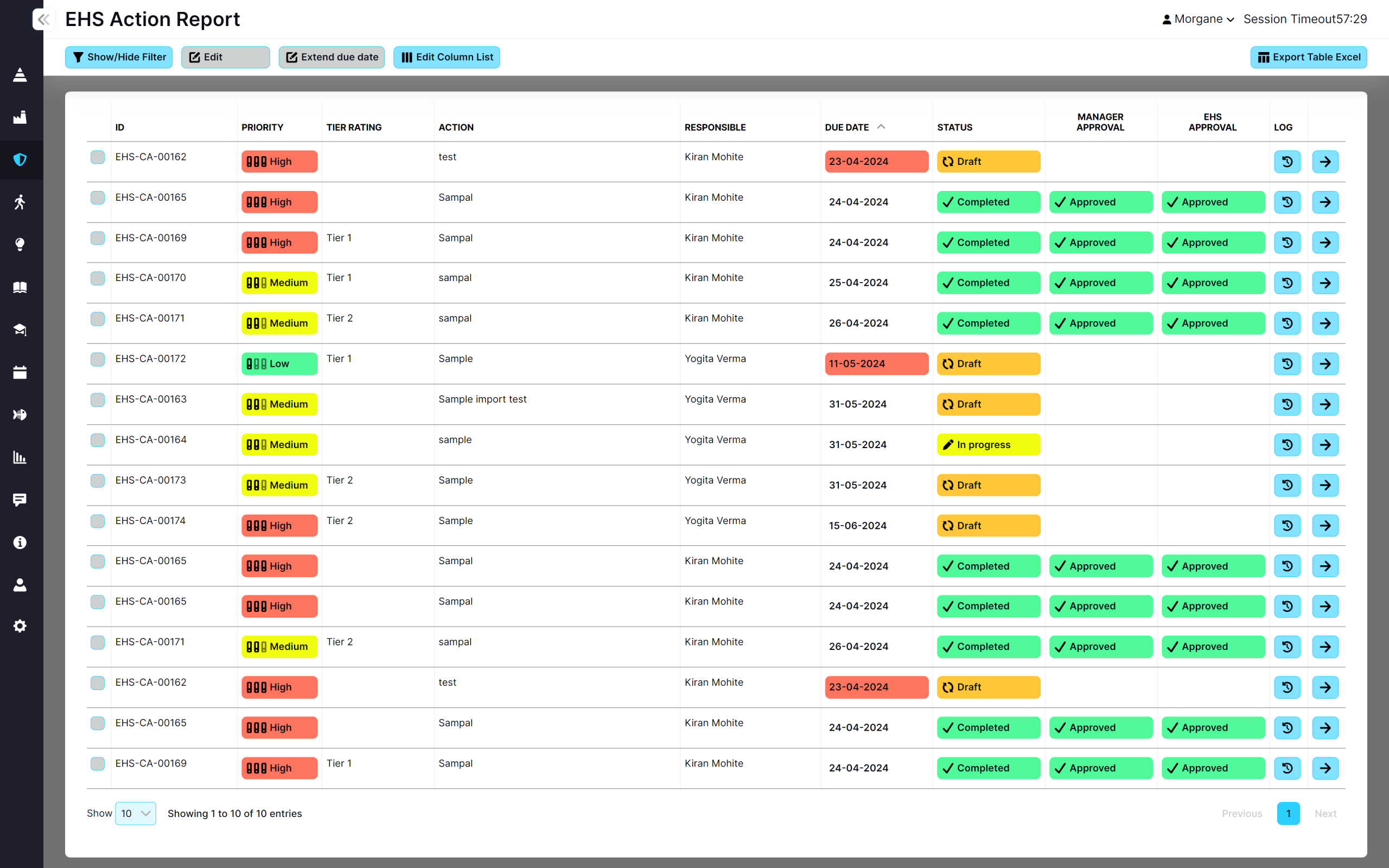Open EHS-CA-00164 with its arrow button
The width and height of the screenshot is (1389, 868).
(x=1326, y=444)
